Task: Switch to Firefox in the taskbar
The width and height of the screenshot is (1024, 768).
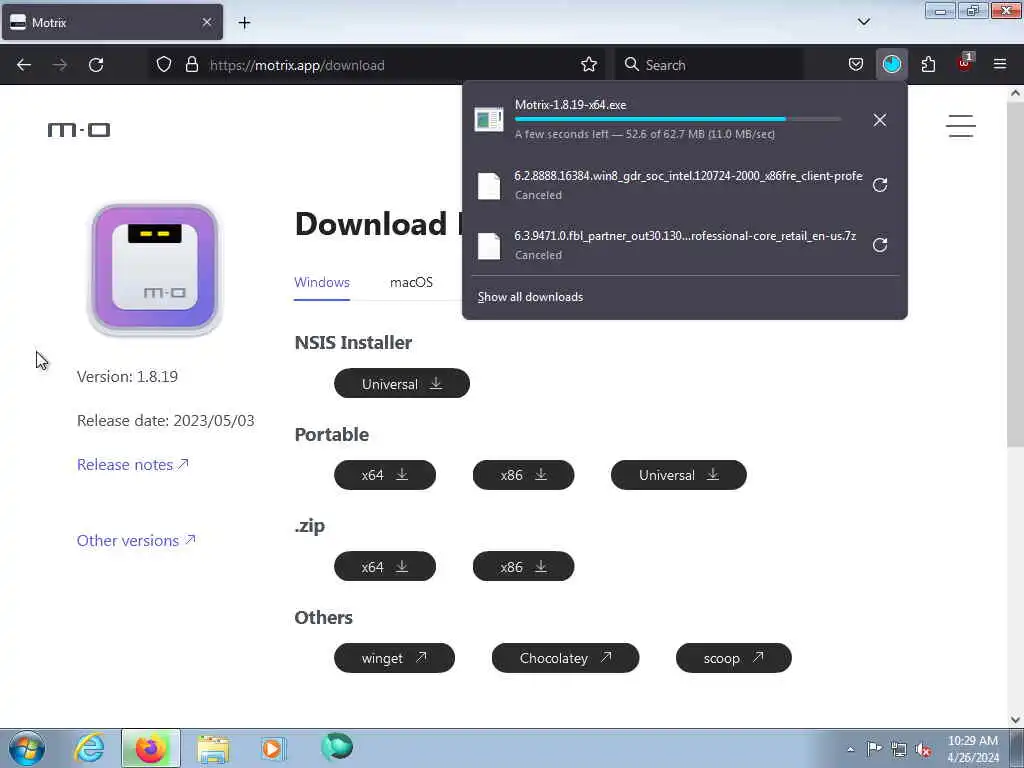Action: coord(150,748)
